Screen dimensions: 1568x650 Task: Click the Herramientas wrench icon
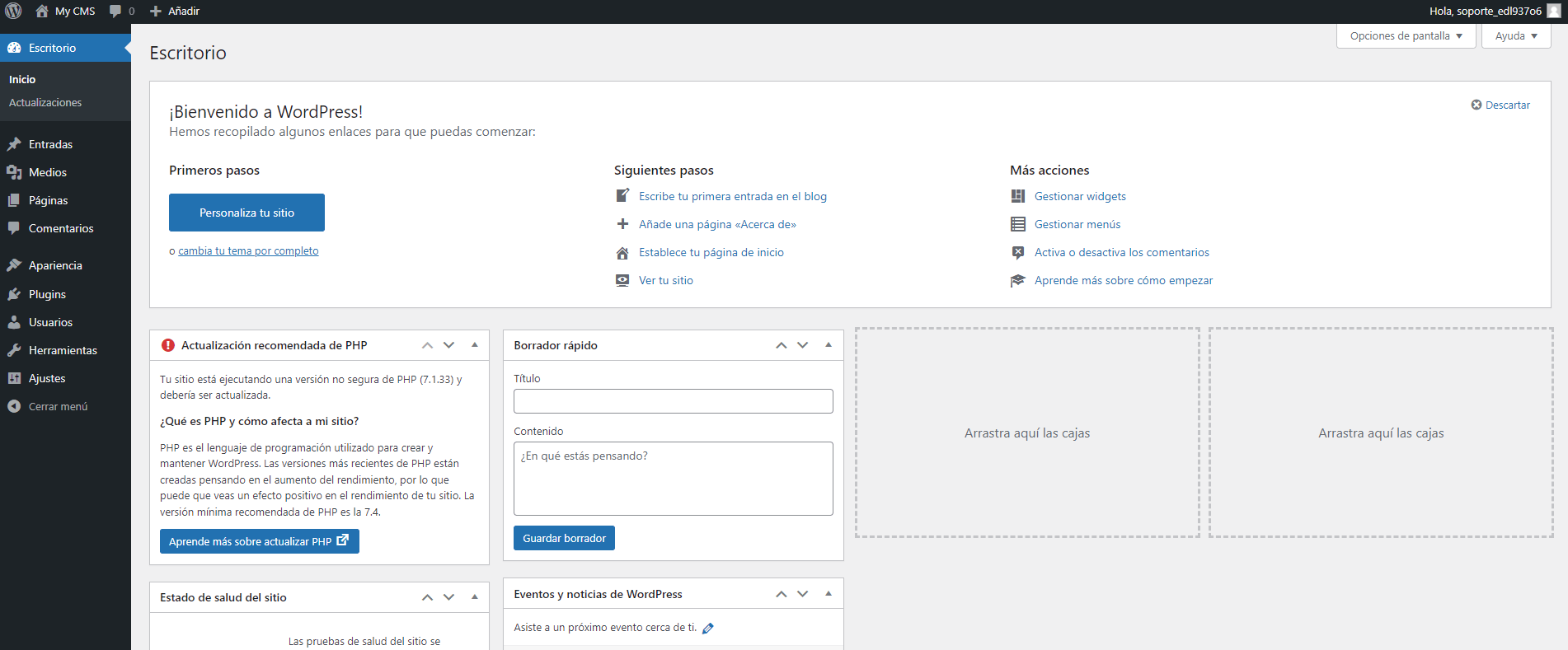(14, 350)
